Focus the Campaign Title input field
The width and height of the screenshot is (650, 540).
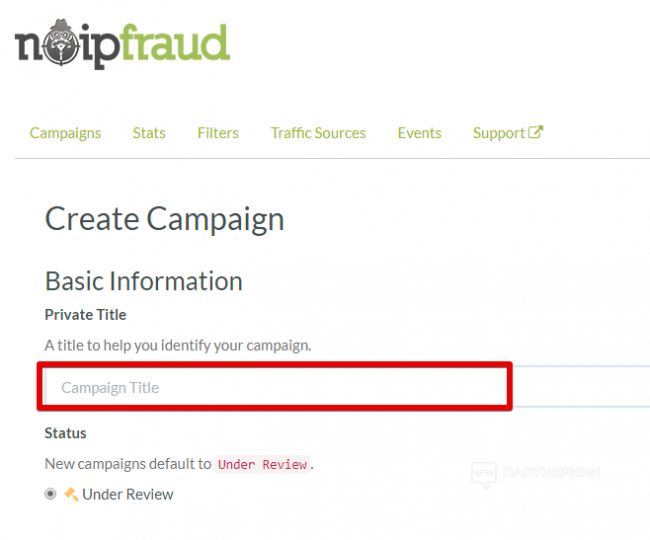point(275,387)
